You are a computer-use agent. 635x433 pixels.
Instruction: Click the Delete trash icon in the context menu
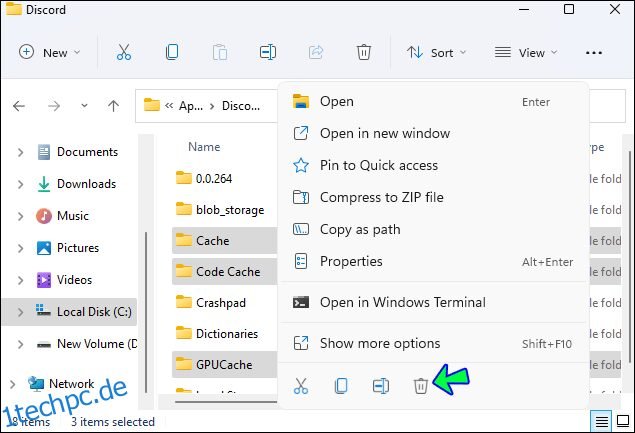[421, 386]
